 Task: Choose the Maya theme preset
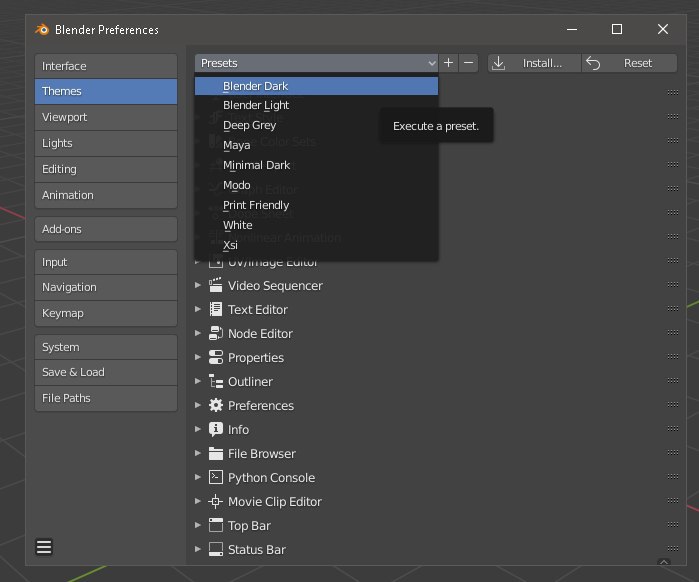(316, 145)
